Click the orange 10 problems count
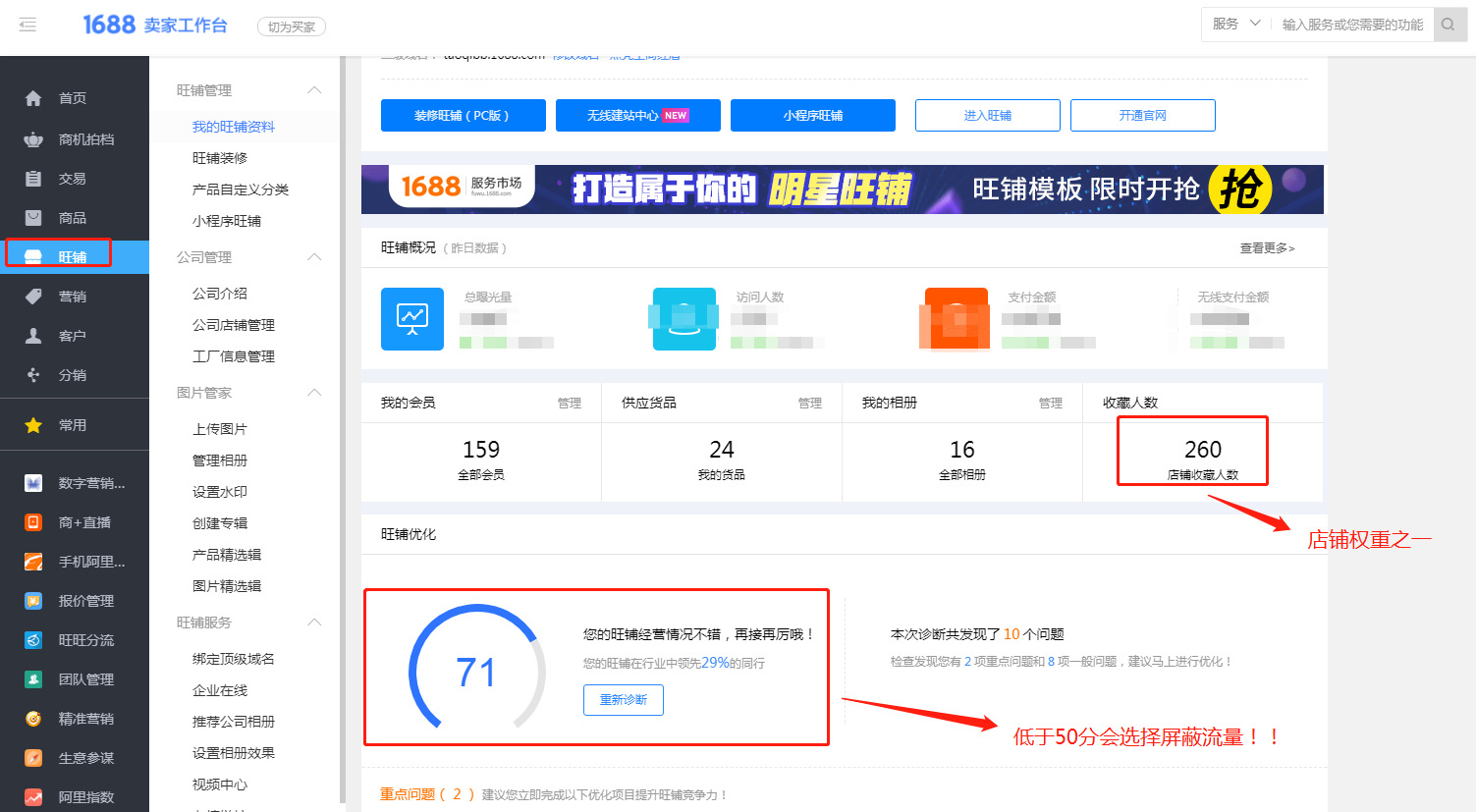The image size is (1476, 812). (x=1011, y=634)
